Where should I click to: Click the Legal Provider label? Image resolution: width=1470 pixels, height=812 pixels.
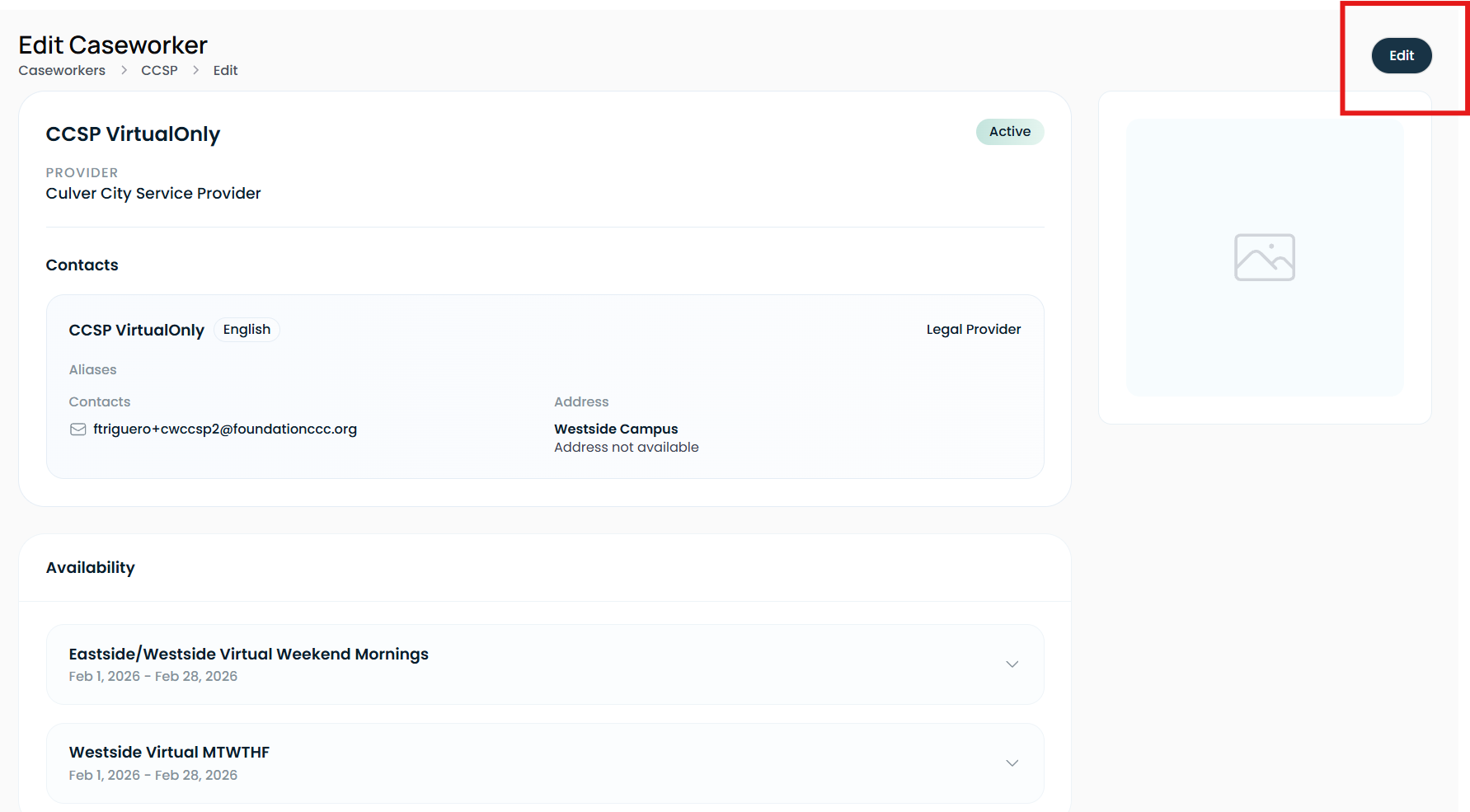click(974, 329)
